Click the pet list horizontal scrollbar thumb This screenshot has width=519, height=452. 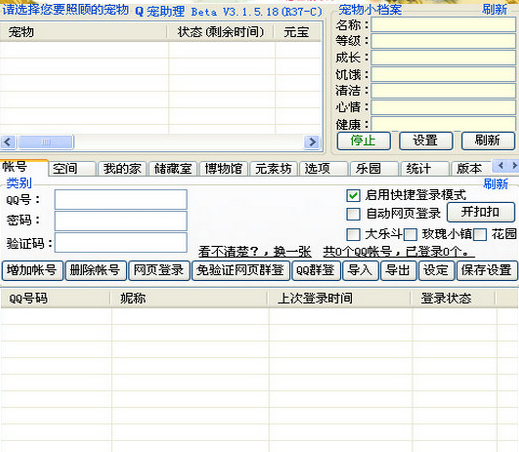click(x=46, y=142)
